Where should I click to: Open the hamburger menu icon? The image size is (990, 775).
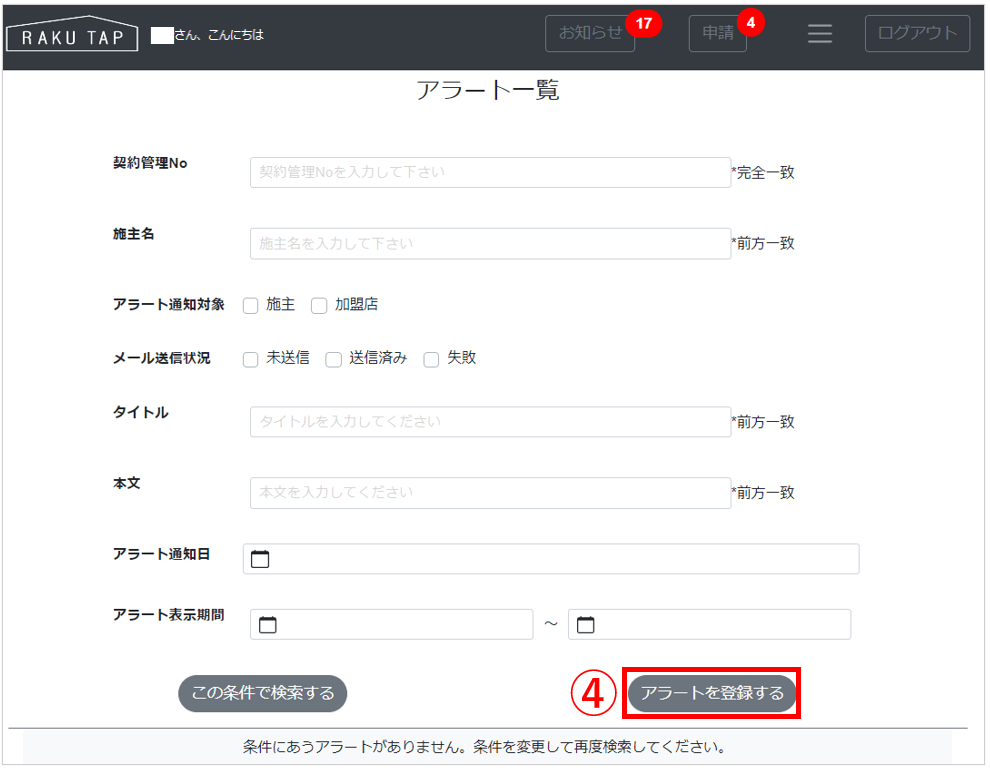click(x=820, y=33)
